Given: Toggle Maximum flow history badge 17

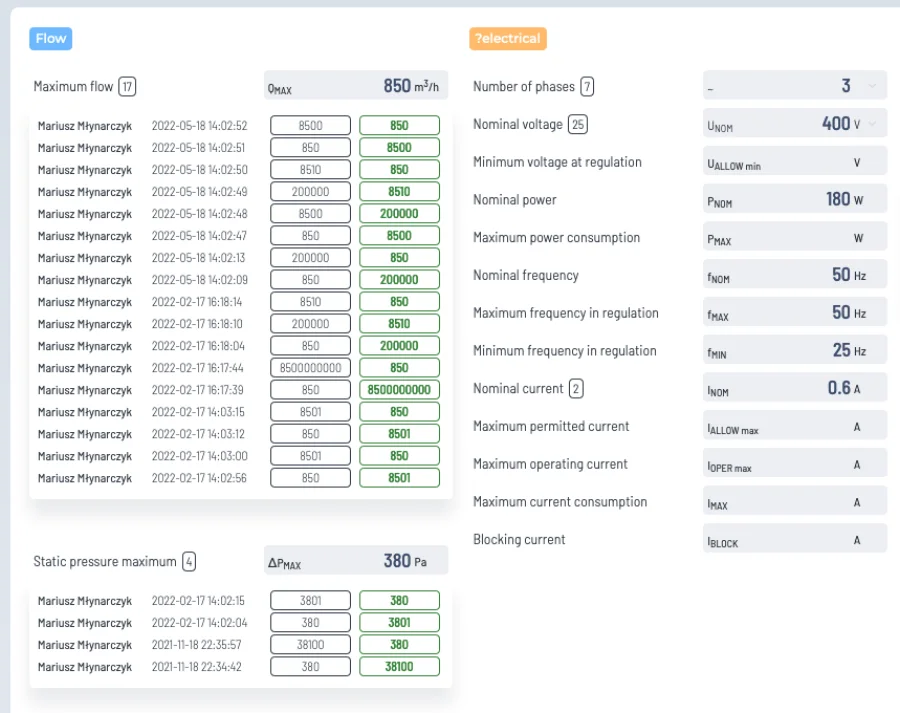Looking at the screenshot, I should point(127,87).
